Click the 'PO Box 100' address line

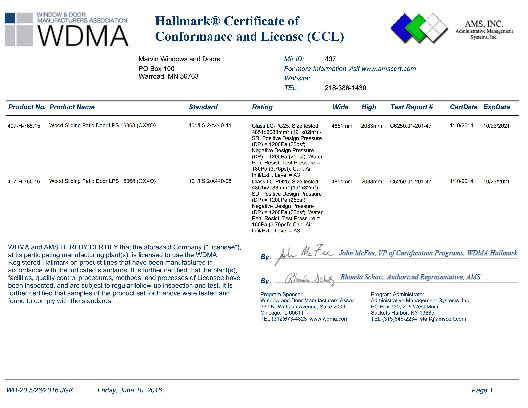[x=156, y=68]
